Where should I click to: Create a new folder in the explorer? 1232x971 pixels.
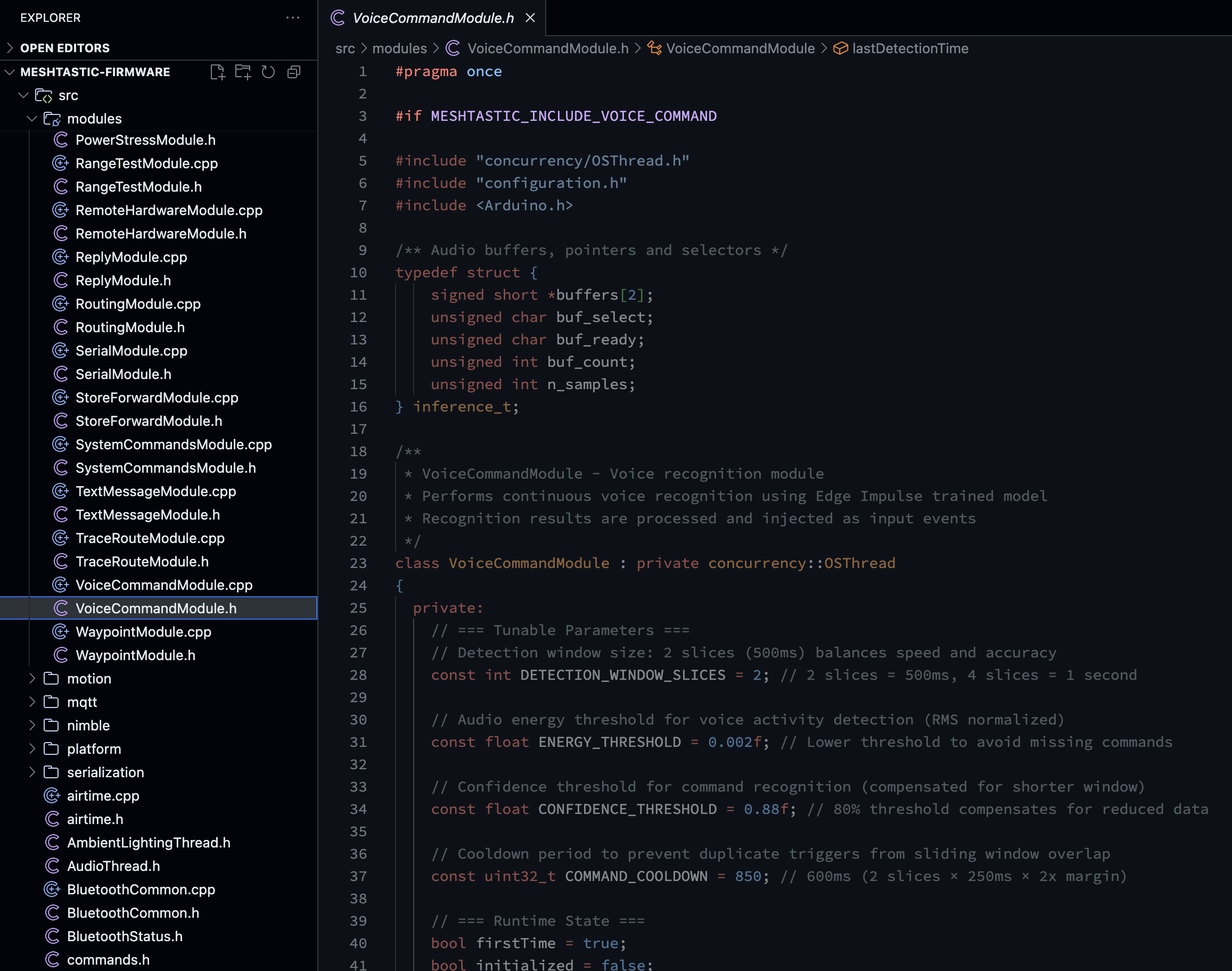[x=243, y=72]
